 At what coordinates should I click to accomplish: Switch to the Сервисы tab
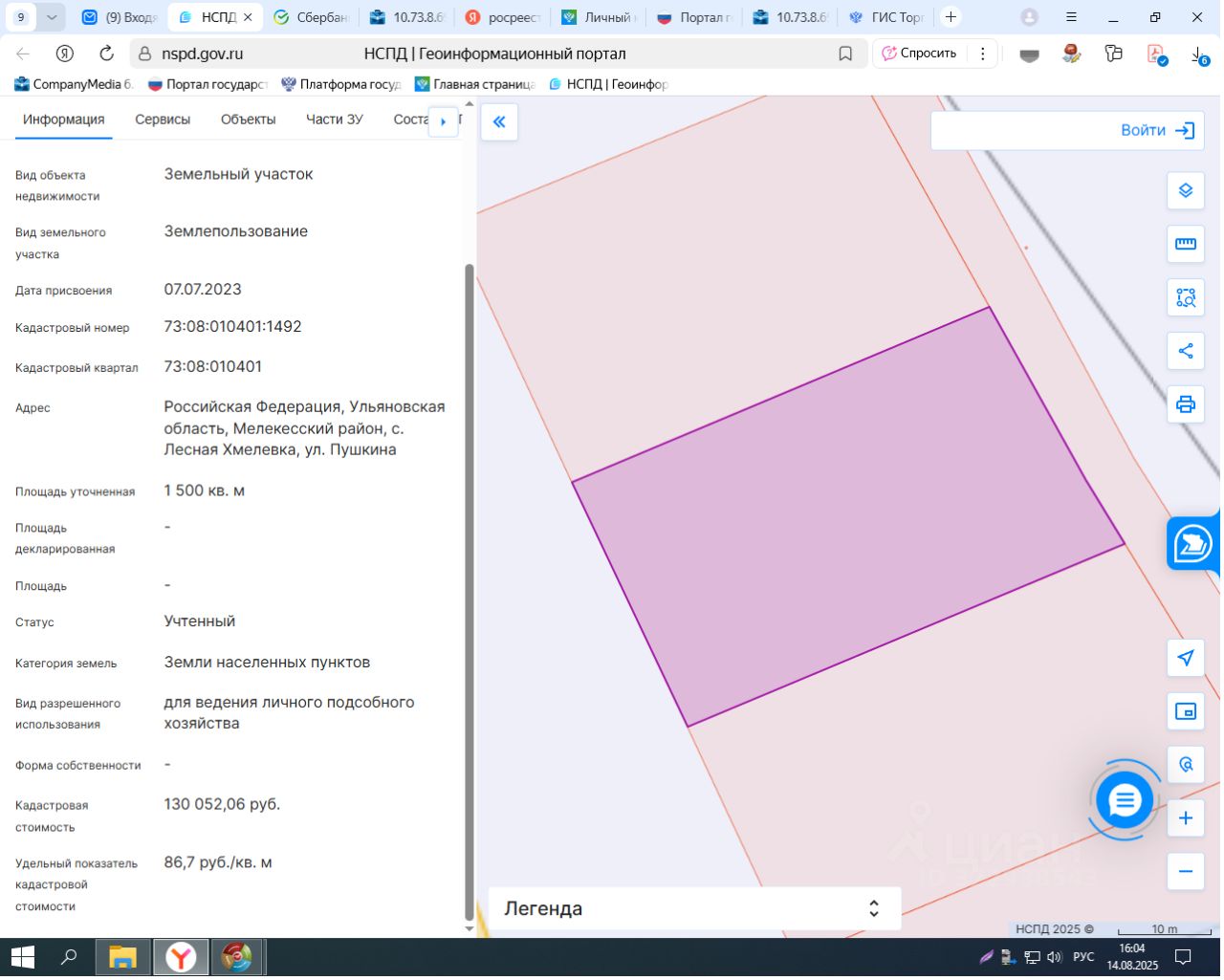(x=163, y=120)
